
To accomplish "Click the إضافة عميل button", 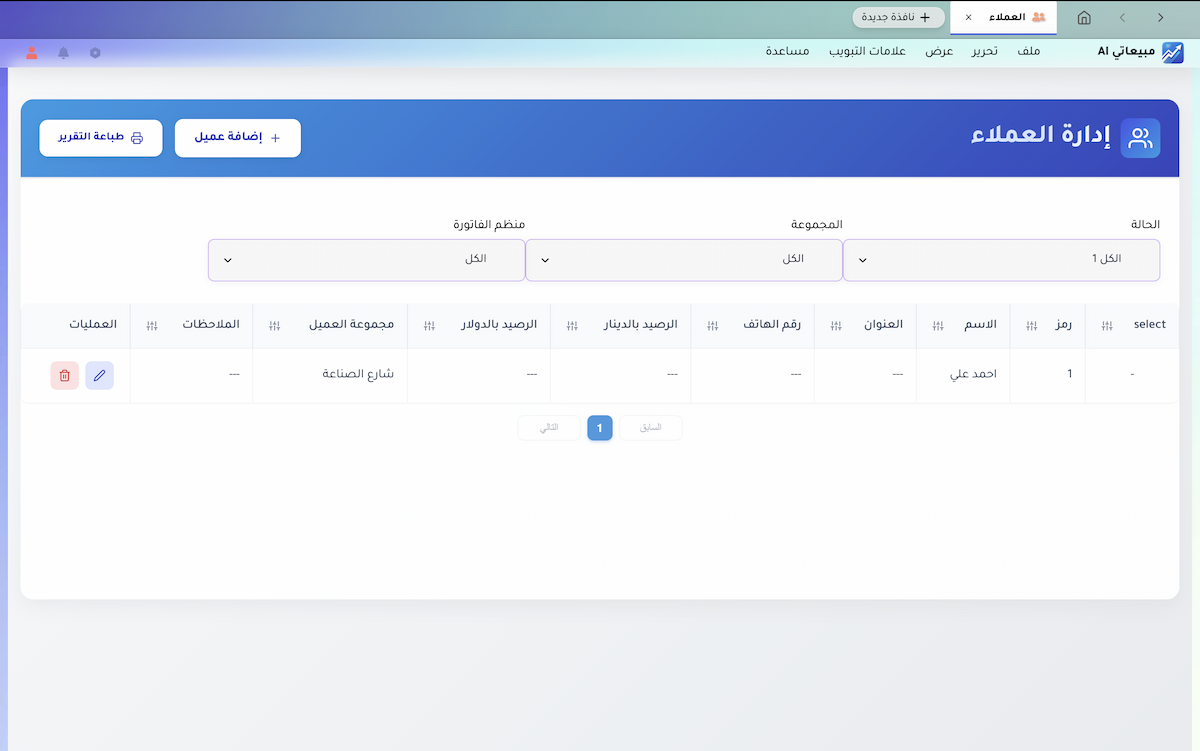I will point(237,138).
